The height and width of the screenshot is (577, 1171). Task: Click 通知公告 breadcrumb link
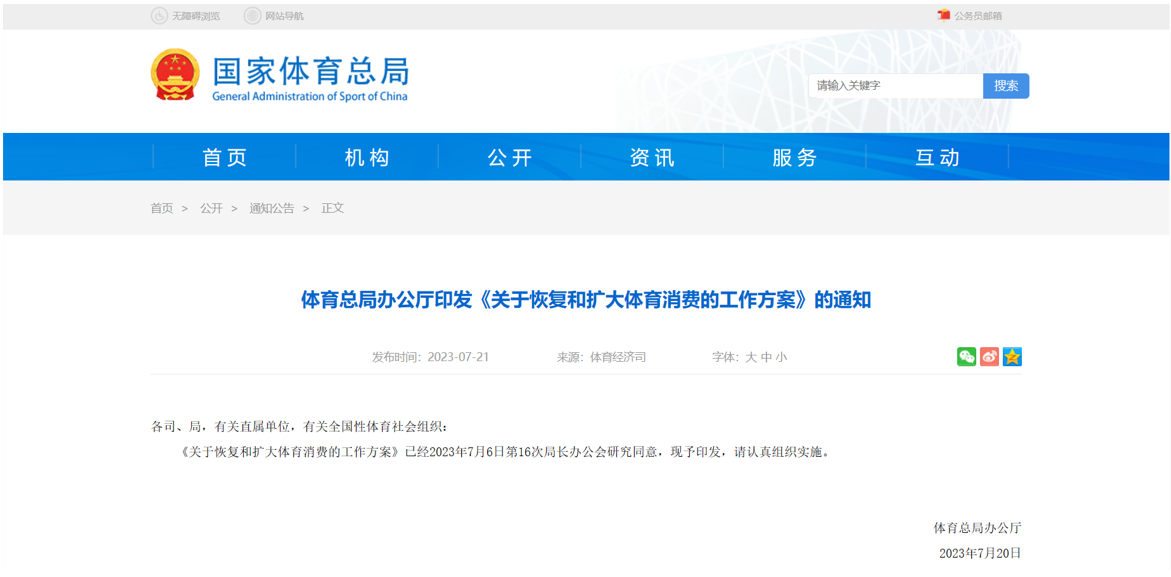coord(272,208)
